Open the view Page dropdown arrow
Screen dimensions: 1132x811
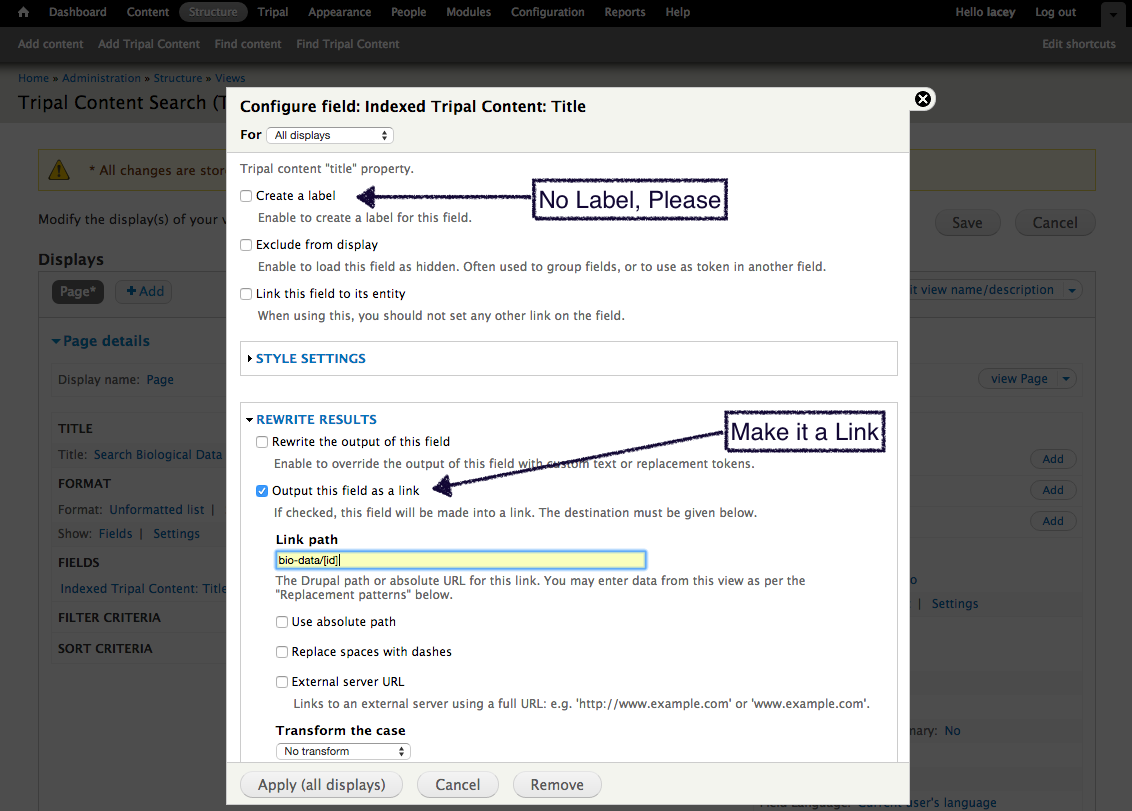pyautogui.click(x=1067, y=379)
